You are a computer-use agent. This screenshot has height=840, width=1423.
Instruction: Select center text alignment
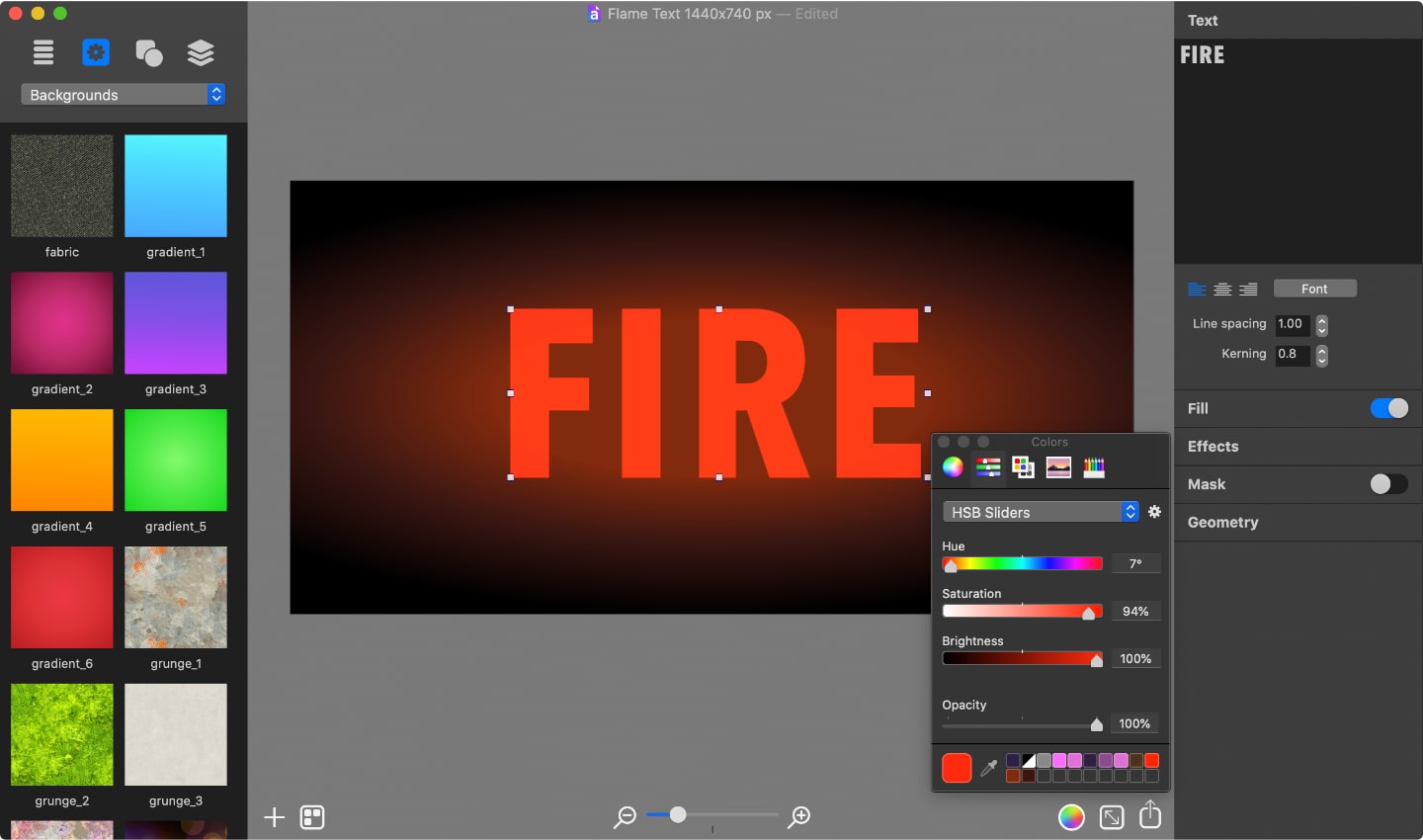click(x=1222, y=289)
